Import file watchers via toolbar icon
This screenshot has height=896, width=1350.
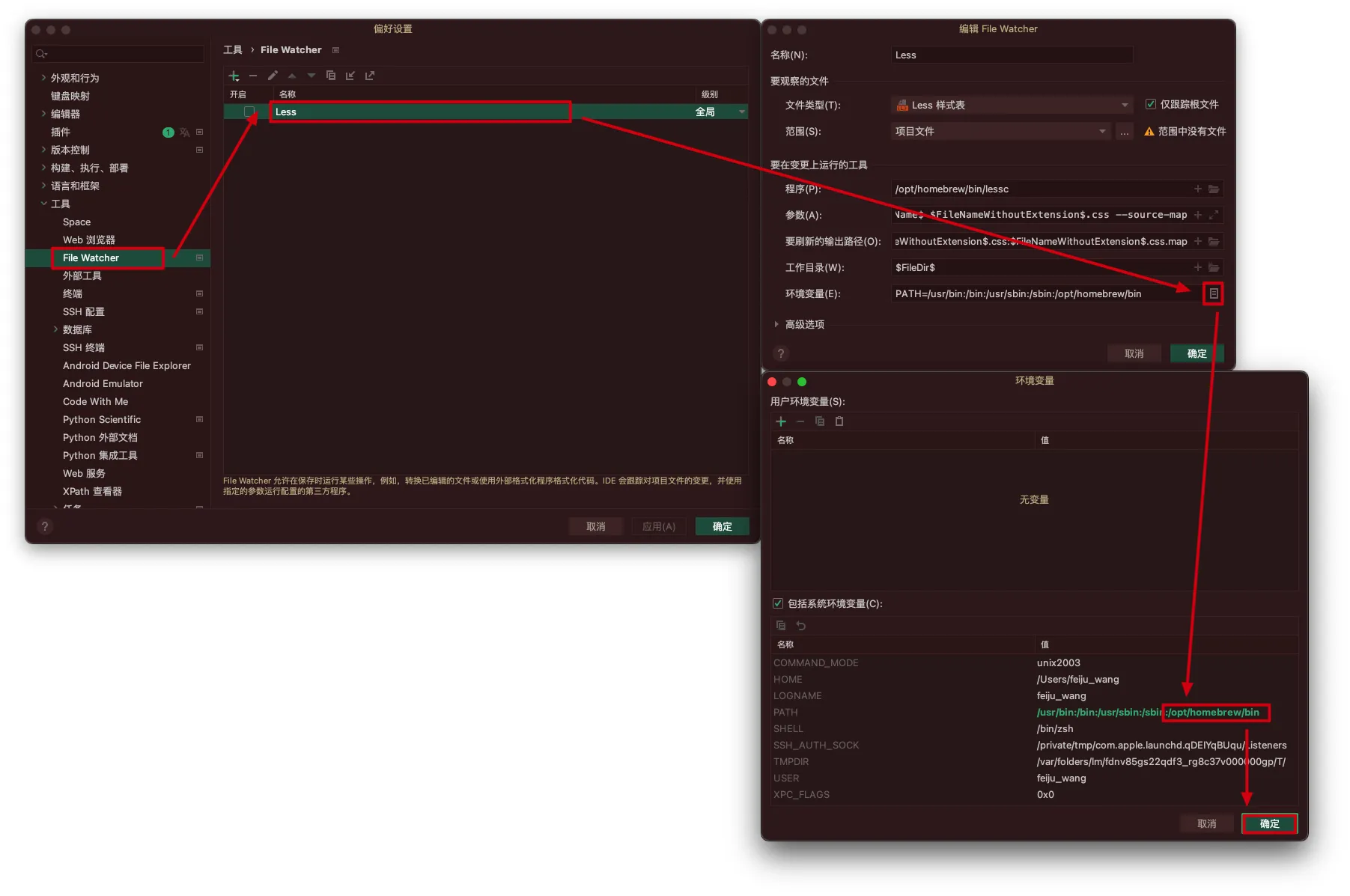click(x=350, y=76)
